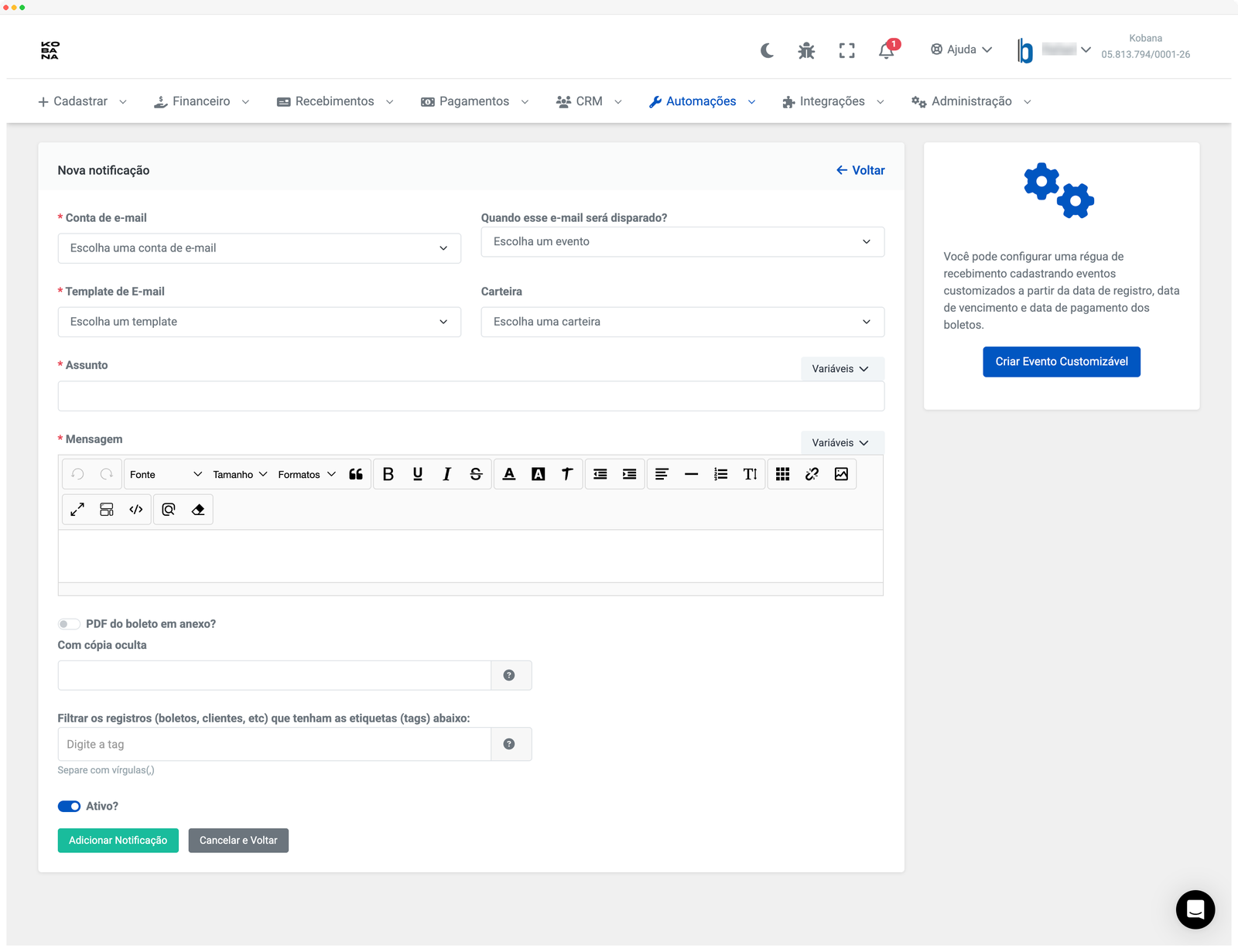
Task: Expand the Variáveis dropdown next to Assunto
Action: pos(842,368)
